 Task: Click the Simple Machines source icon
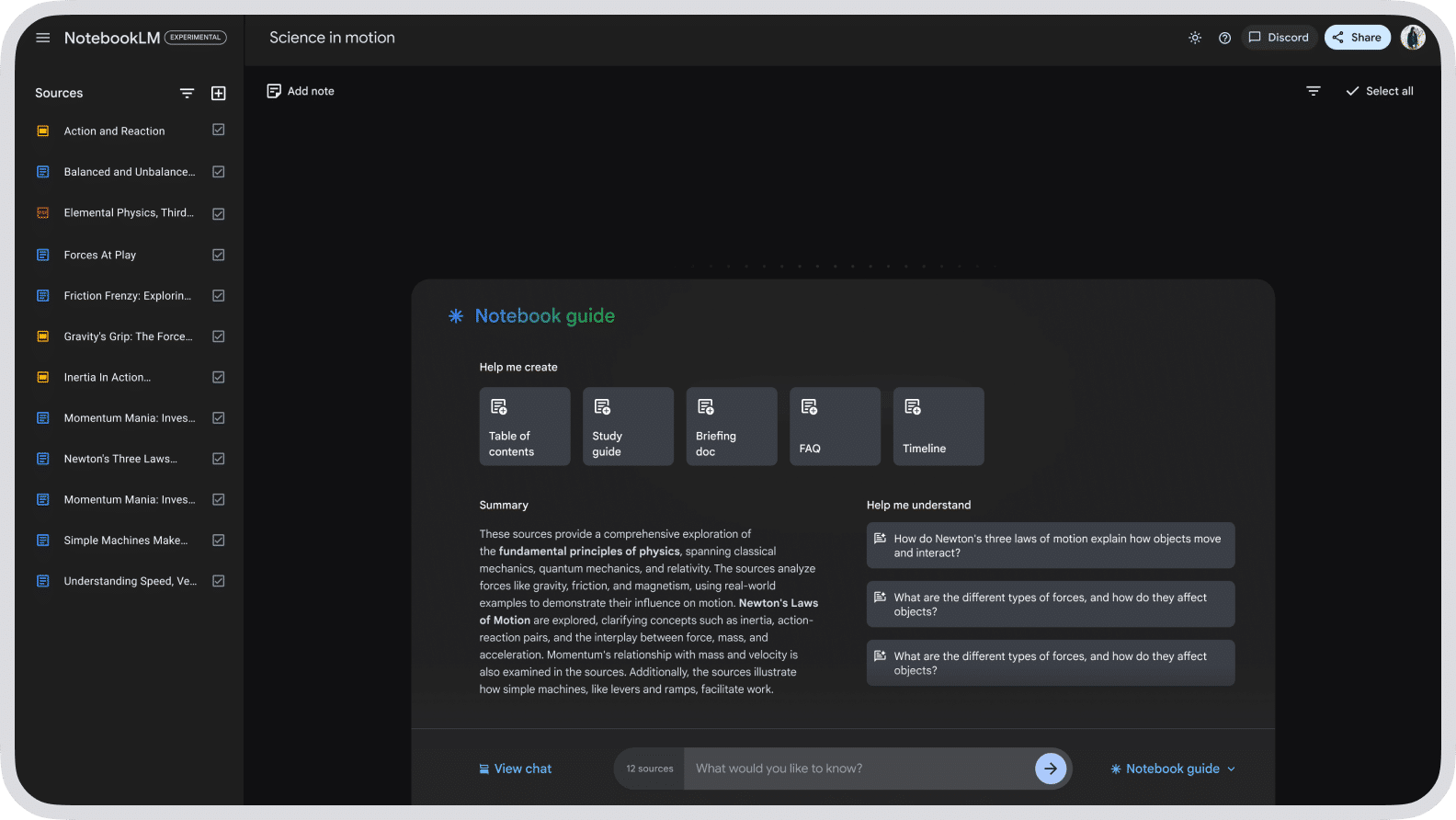(x=42, y=540)
